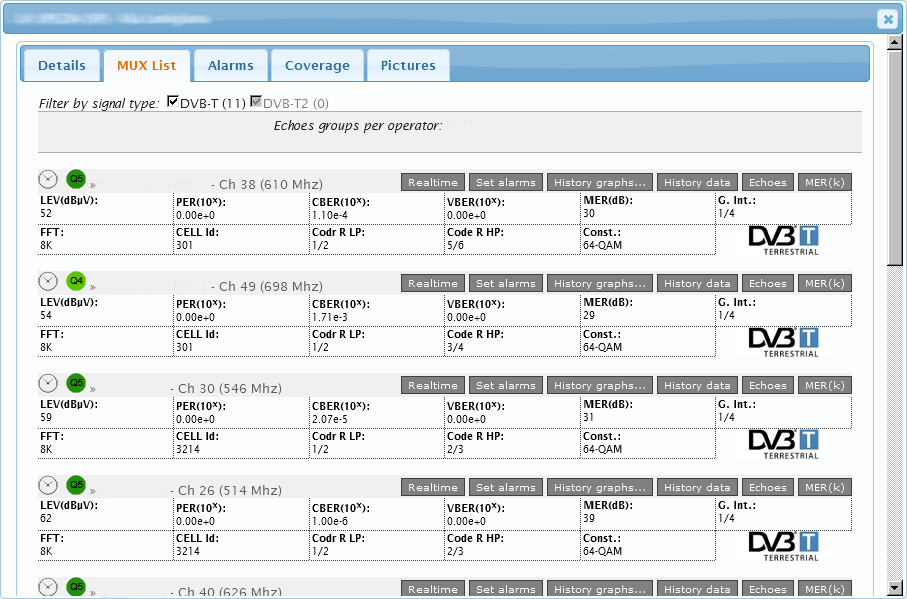Expand the » arrow on the Ch 38 row
This screenshot has height=599, width=907.
[x=93, y=186]
